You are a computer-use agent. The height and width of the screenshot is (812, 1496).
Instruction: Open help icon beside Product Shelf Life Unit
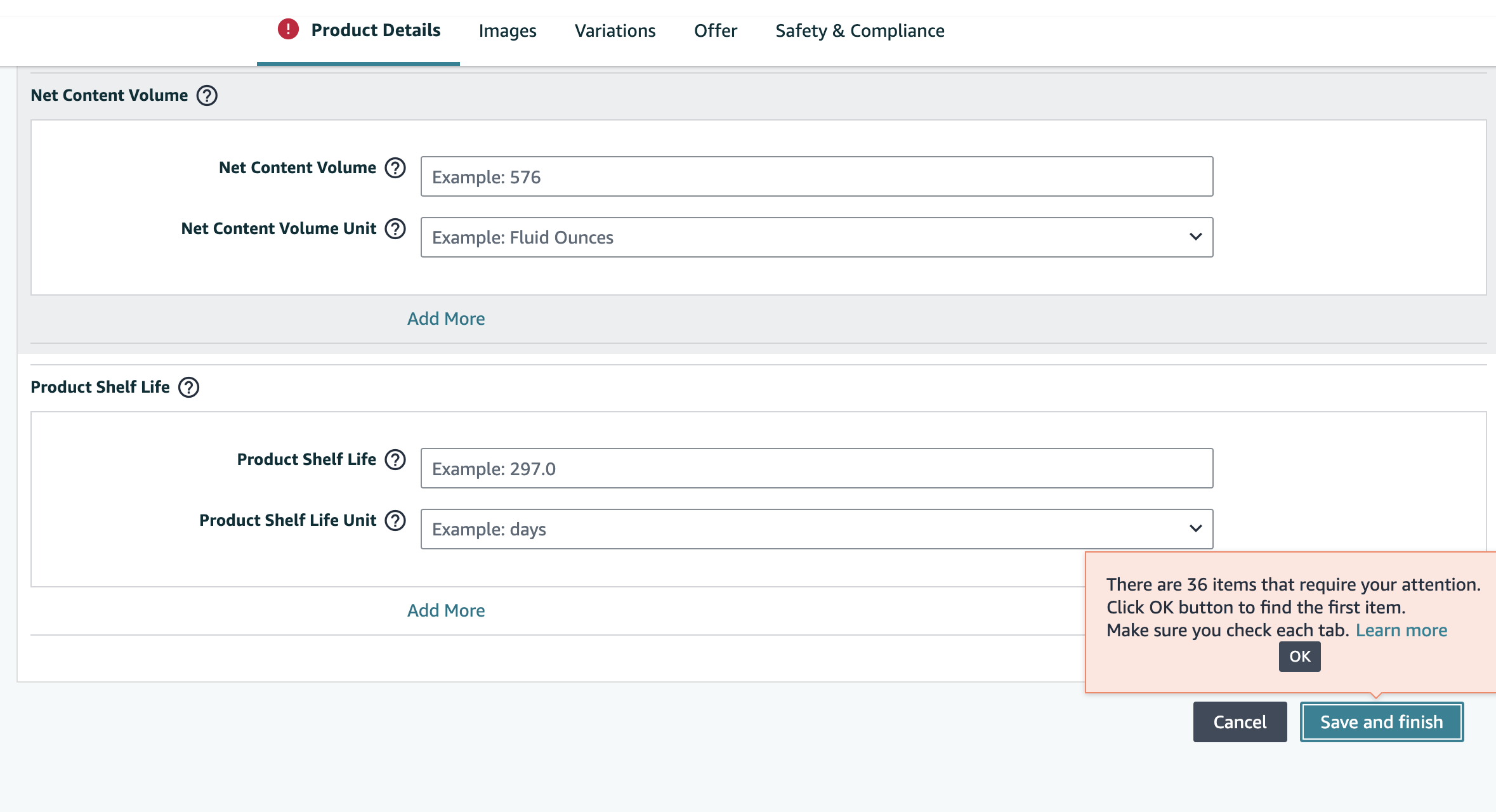[x=395, y=520]
